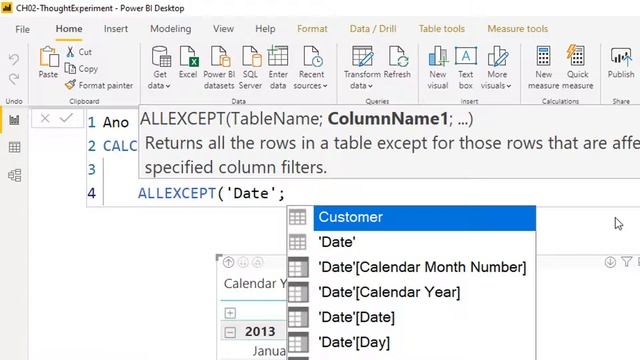Switch to the View tab

click(x=223, y=29)
